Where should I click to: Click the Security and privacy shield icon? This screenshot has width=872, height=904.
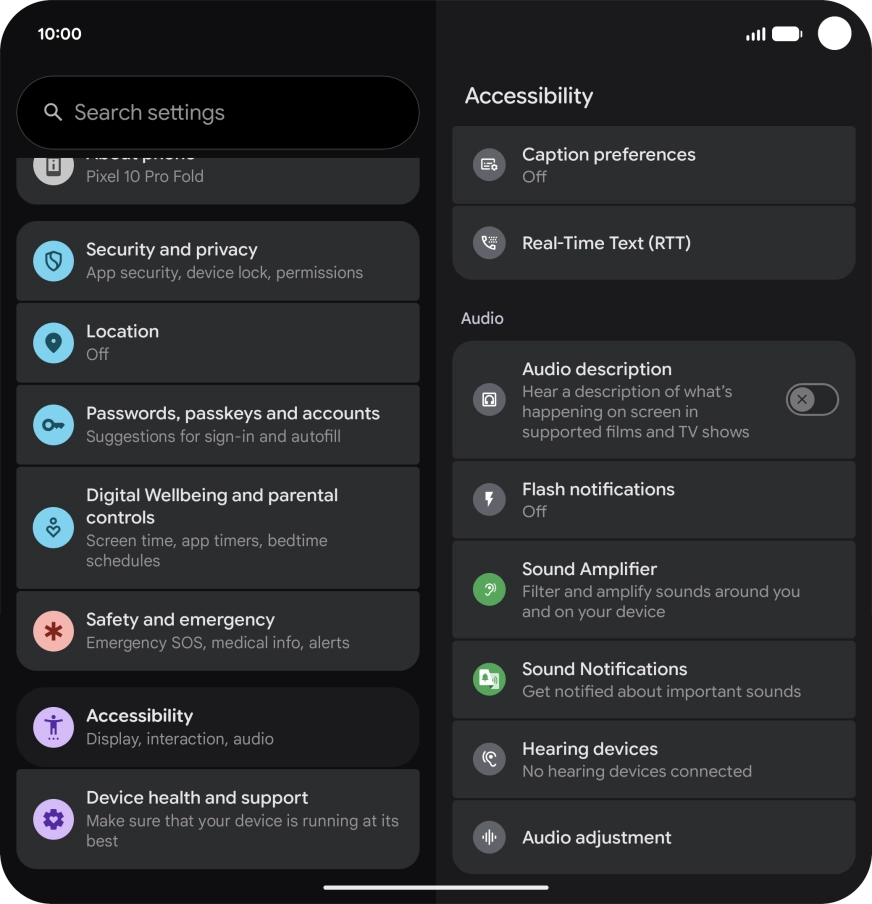point(53,261)
